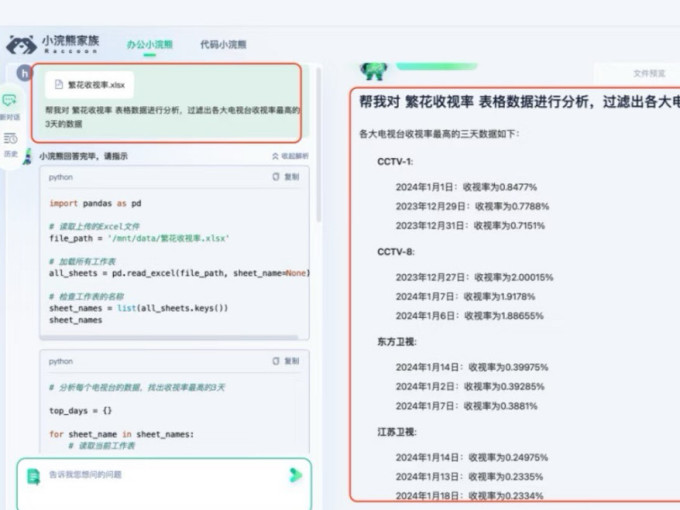Image resolution: width=680 pixels, height=510 pixels.
Task: Click the user avatar "h"
Action: click(x=25, y=73)
